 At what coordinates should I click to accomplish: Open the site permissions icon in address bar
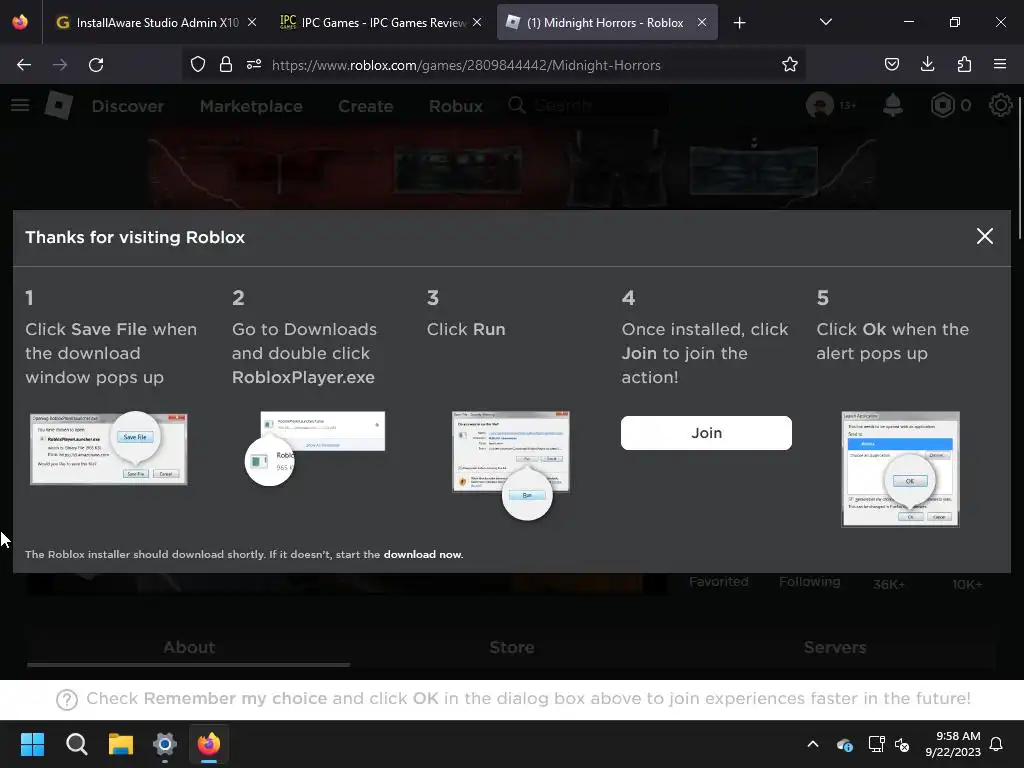coord(254,65)
